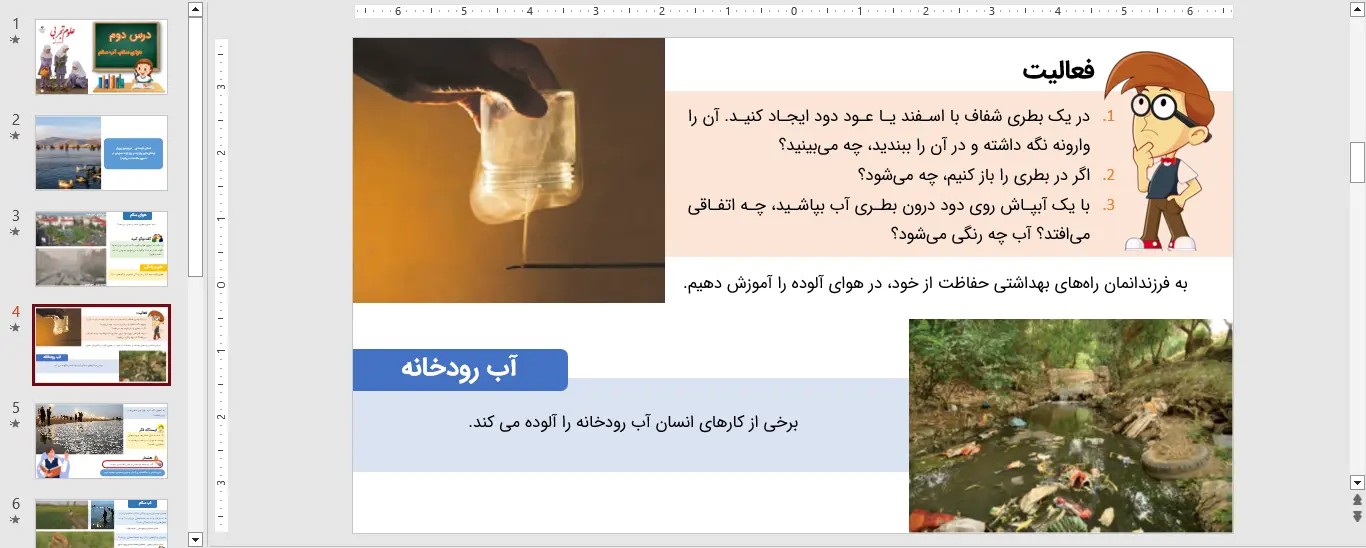Click the 'فعالیت' title text
This screenshot has height=548, width=1366.
(1058, 71)
